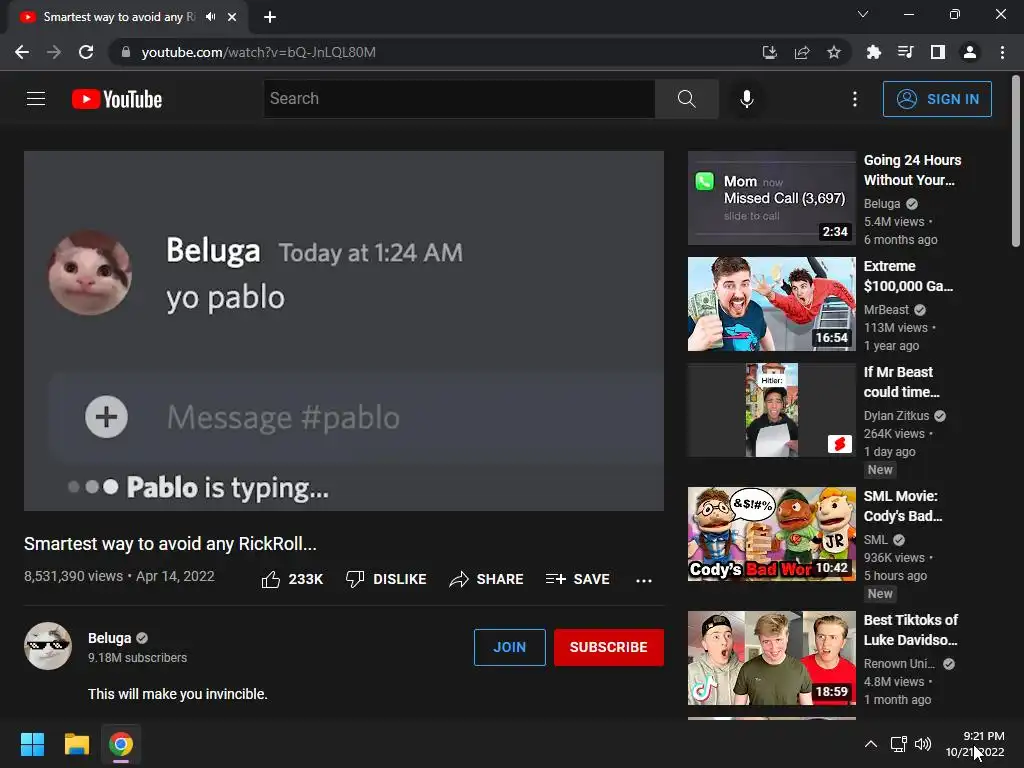Start voice search with microphone icon
The height and width of the screenshot is (768, 1024).
pyautogui.click(x=746, y=99)
